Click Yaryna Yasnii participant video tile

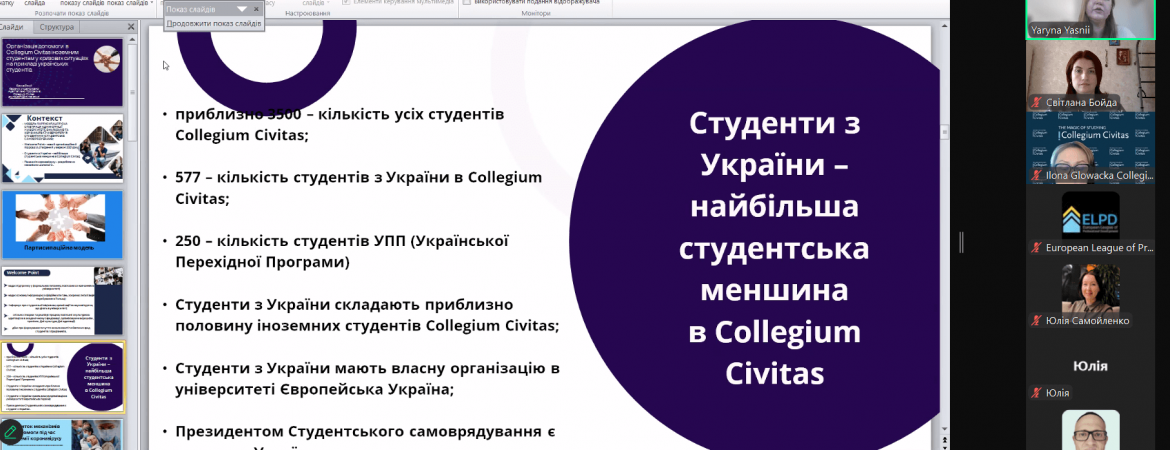(1089, 19)
